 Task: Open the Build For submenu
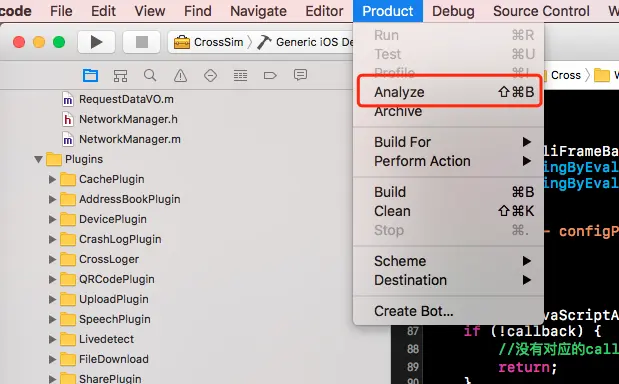(448, 142)
